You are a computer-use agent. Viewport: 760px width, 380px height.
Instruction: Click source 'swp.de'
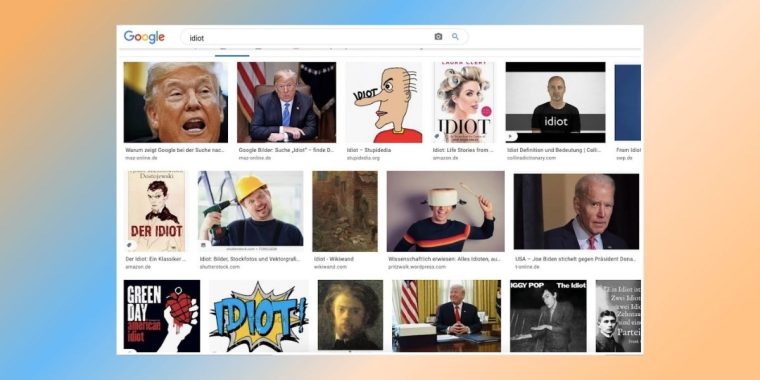pos(624,158)
